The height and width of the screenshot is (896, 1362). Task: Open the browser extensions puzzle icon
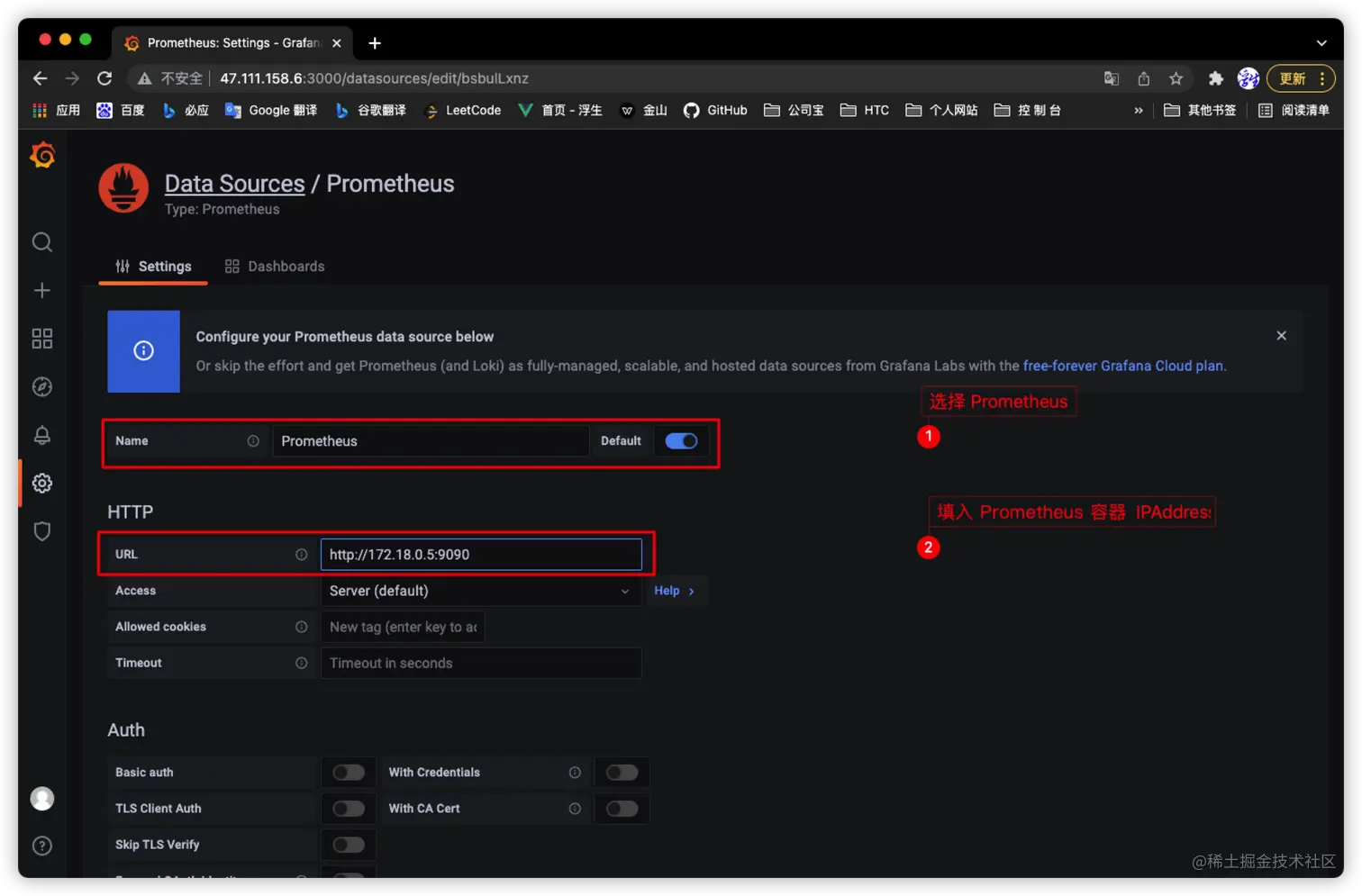click(x=1215, y=79)
